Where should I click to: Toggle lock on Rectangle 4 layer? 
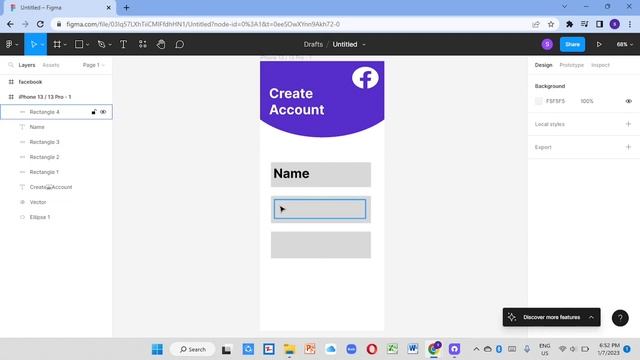point(94,112)
